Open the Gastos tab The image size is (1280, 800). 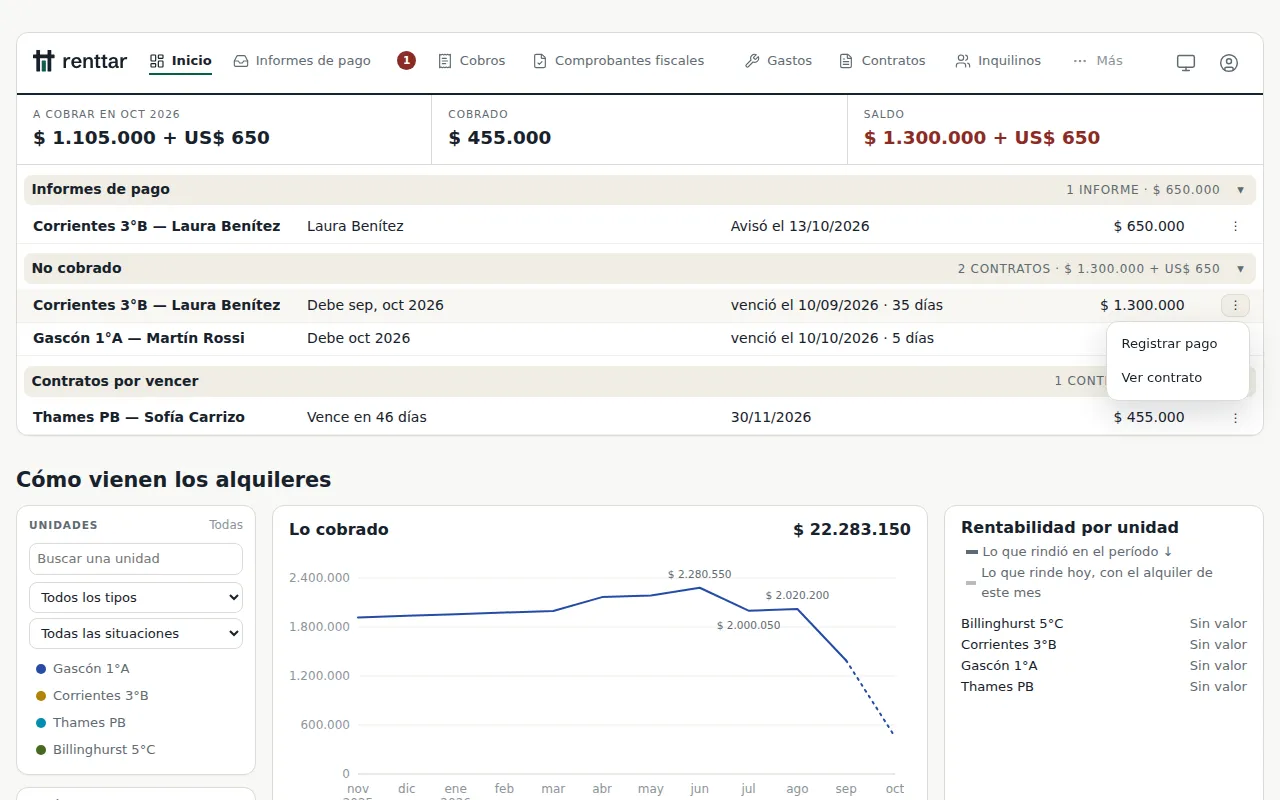779,61
